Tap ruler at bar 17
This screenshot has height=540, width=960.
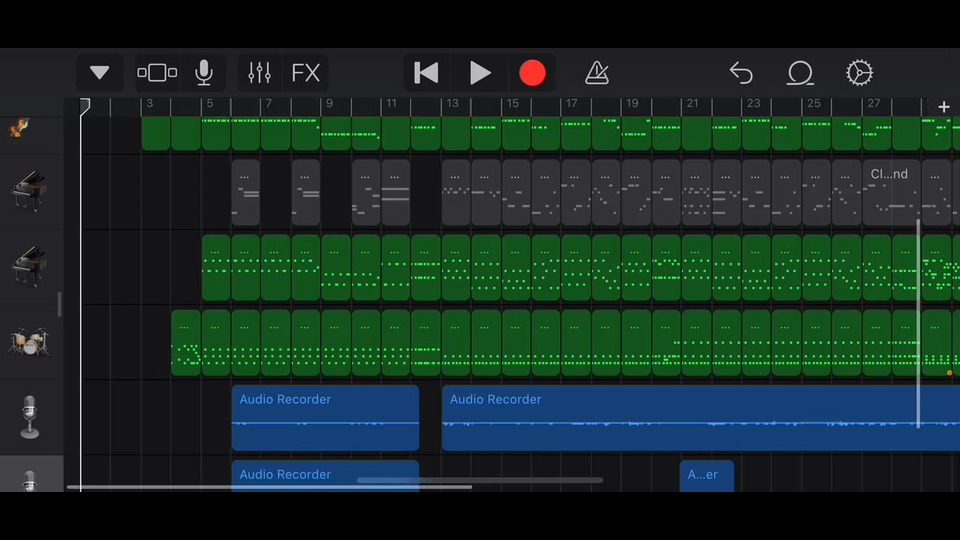click(571, 104)
